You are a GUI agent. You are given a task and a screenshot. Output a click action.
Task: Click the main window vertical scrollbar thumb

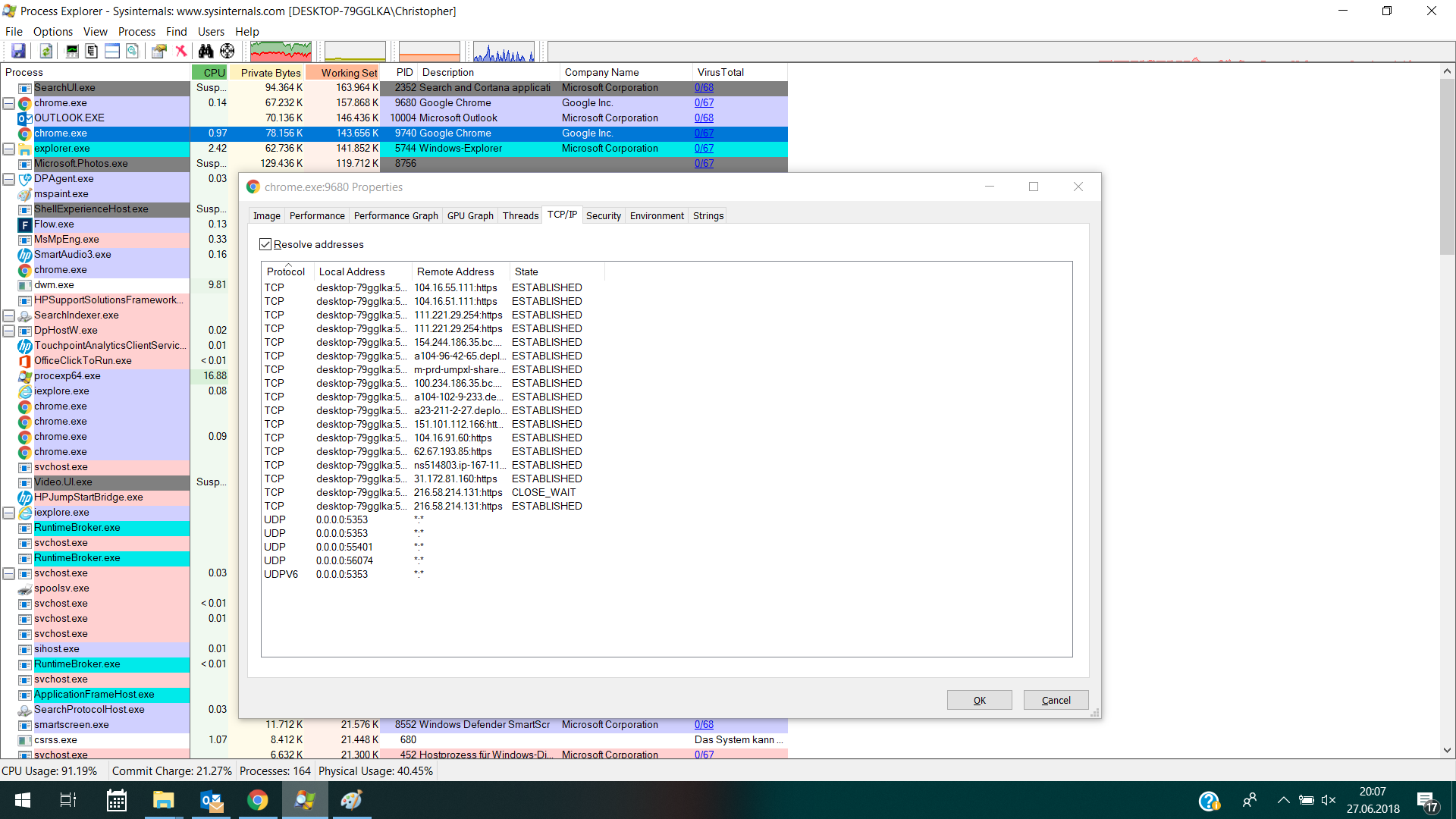(x=1447, y=167)
